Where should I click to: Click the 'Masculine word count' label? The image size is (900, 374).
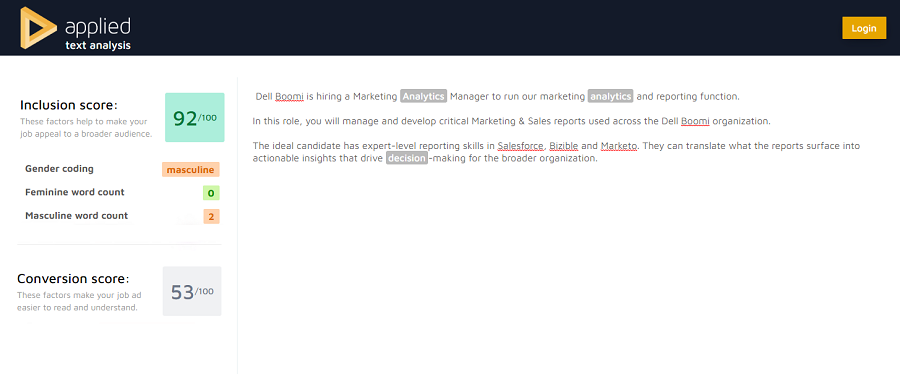(76, 216)
